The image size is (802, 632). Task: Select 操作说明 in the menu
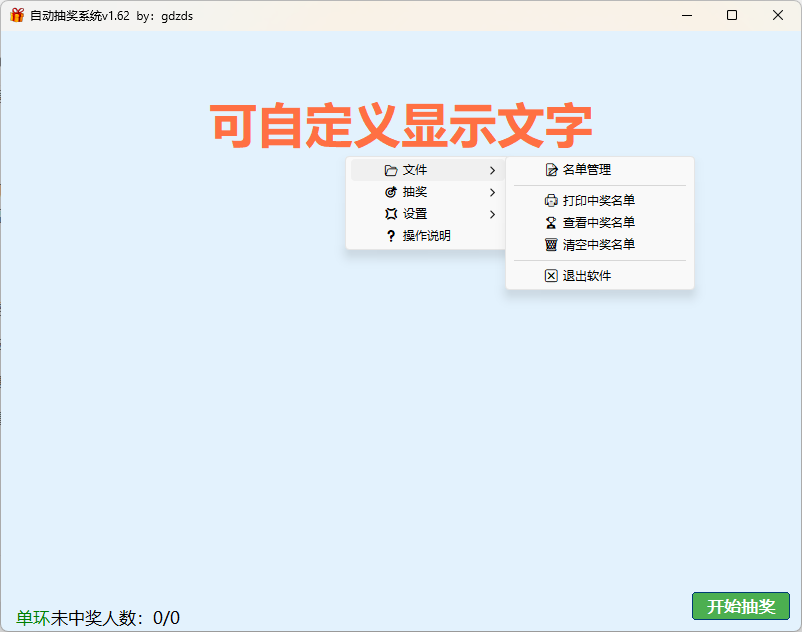[x=427, y=236]
